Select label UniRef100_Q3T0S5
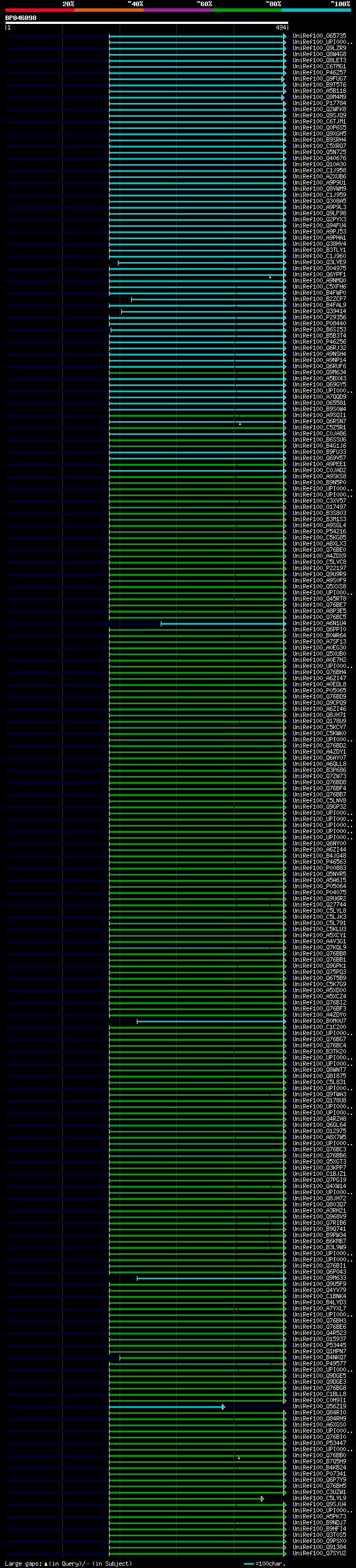 319,1535
